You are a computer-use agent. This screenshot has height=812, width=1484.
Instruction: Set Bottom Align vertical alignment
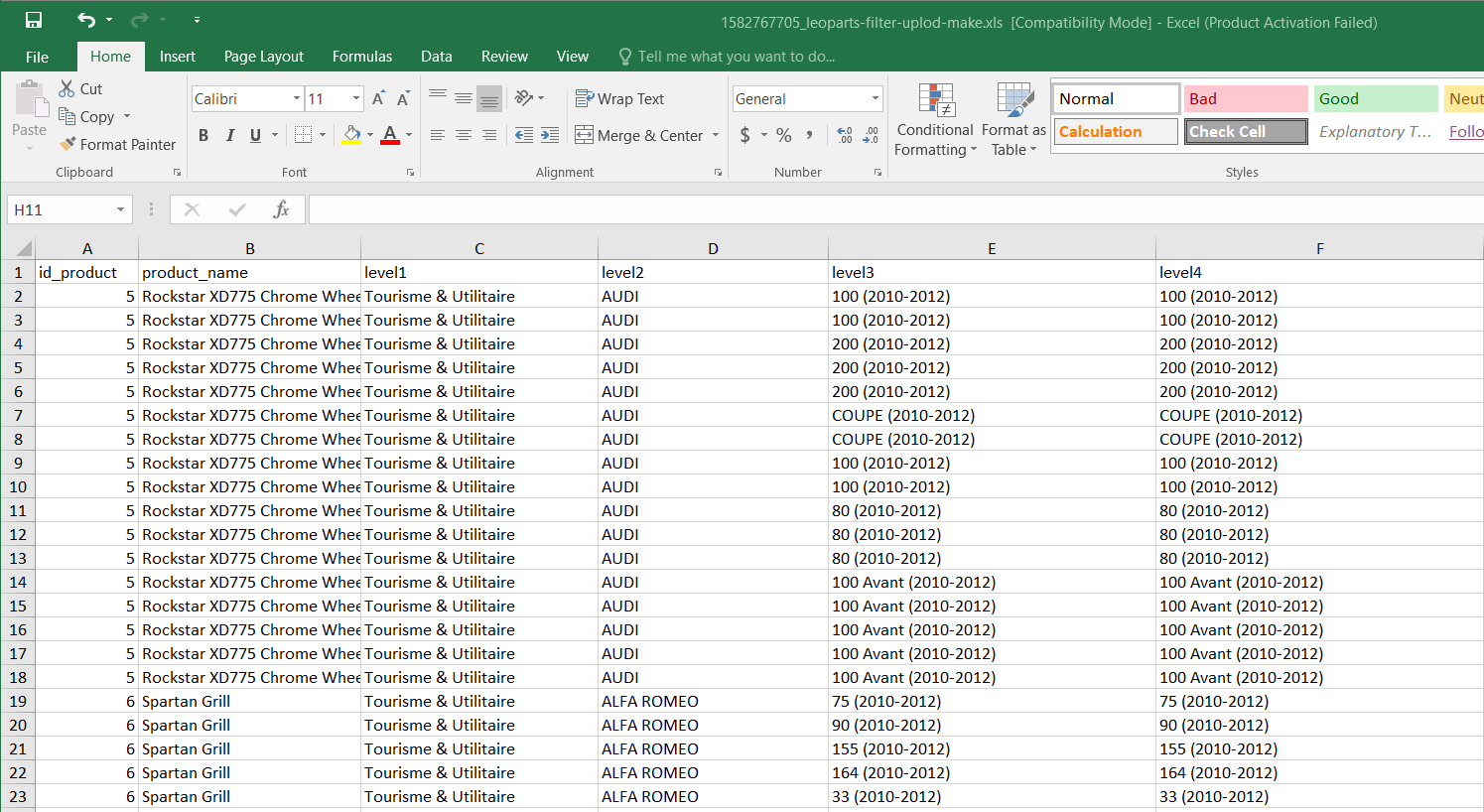point(489,98)
